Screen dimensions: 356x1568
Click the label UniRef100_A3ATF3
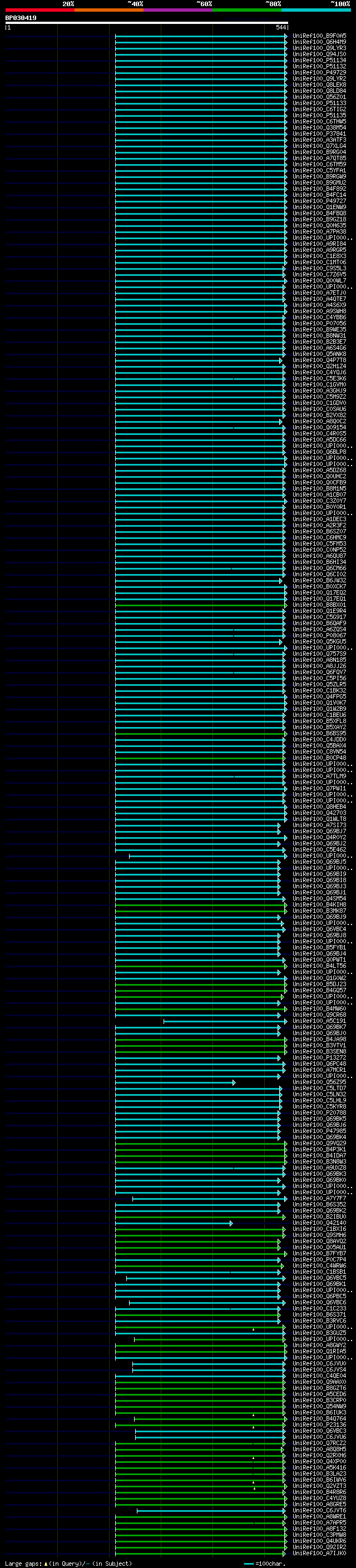click(319, 140)
